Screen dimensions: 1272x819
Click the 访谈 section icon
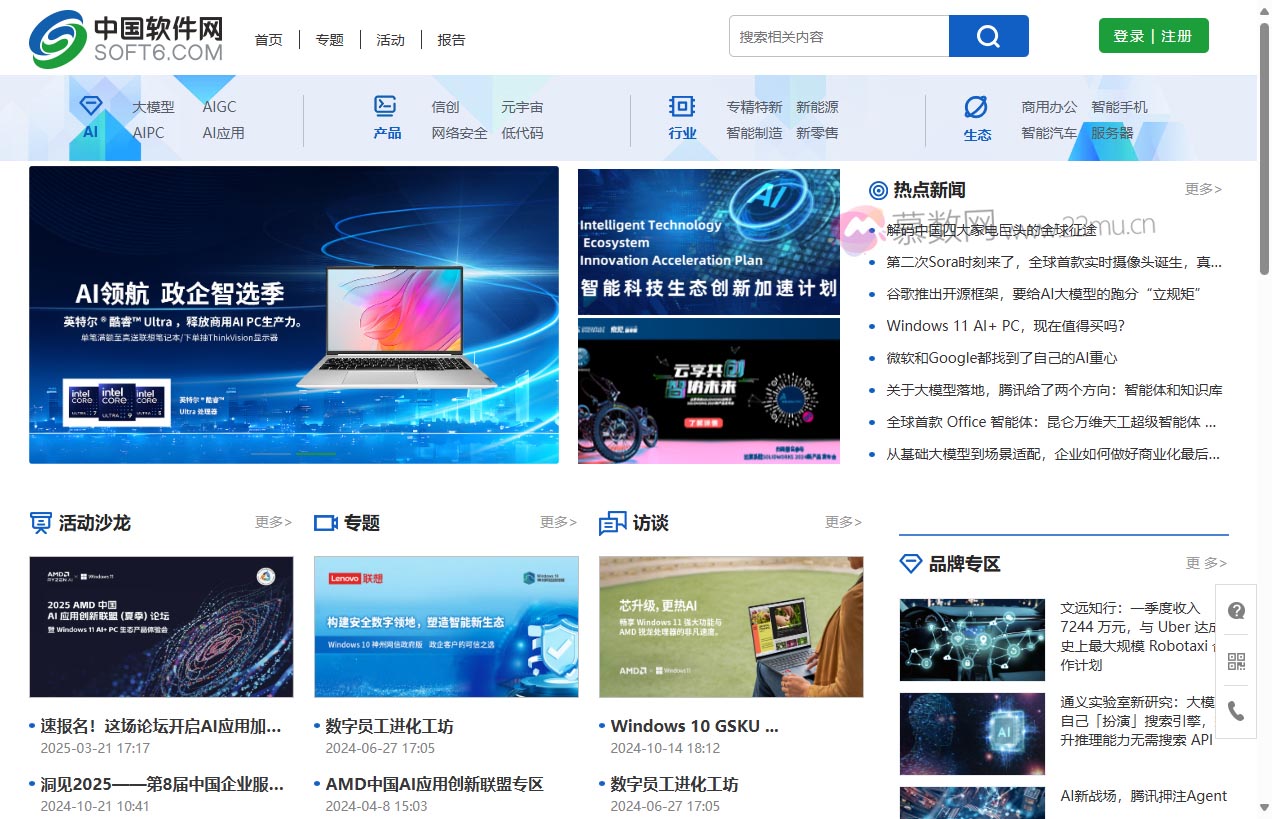tap(612, 522)
